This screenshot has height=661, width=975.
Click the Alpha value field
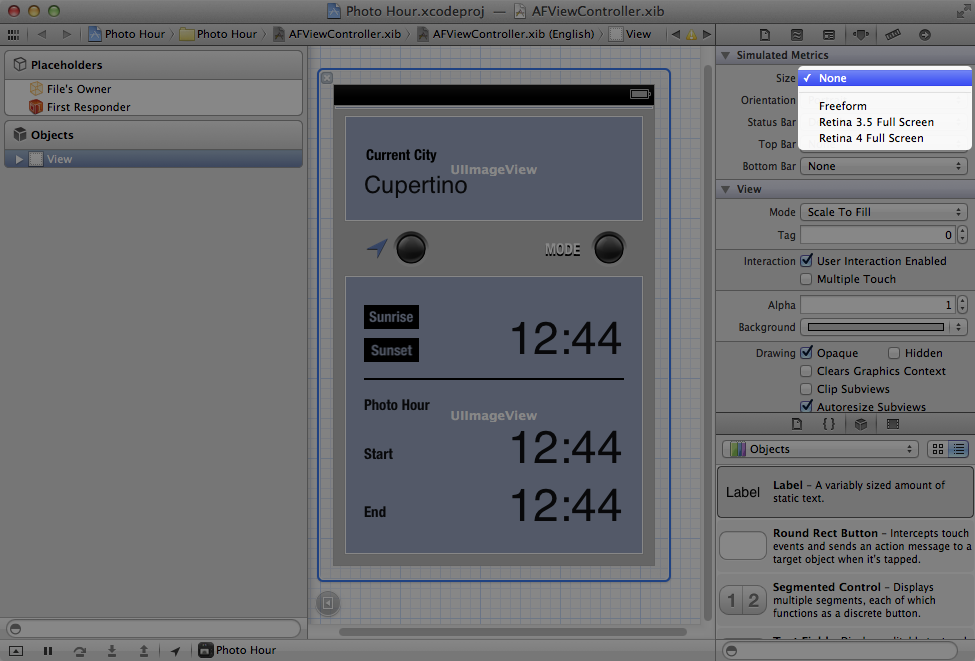(877, 305)
